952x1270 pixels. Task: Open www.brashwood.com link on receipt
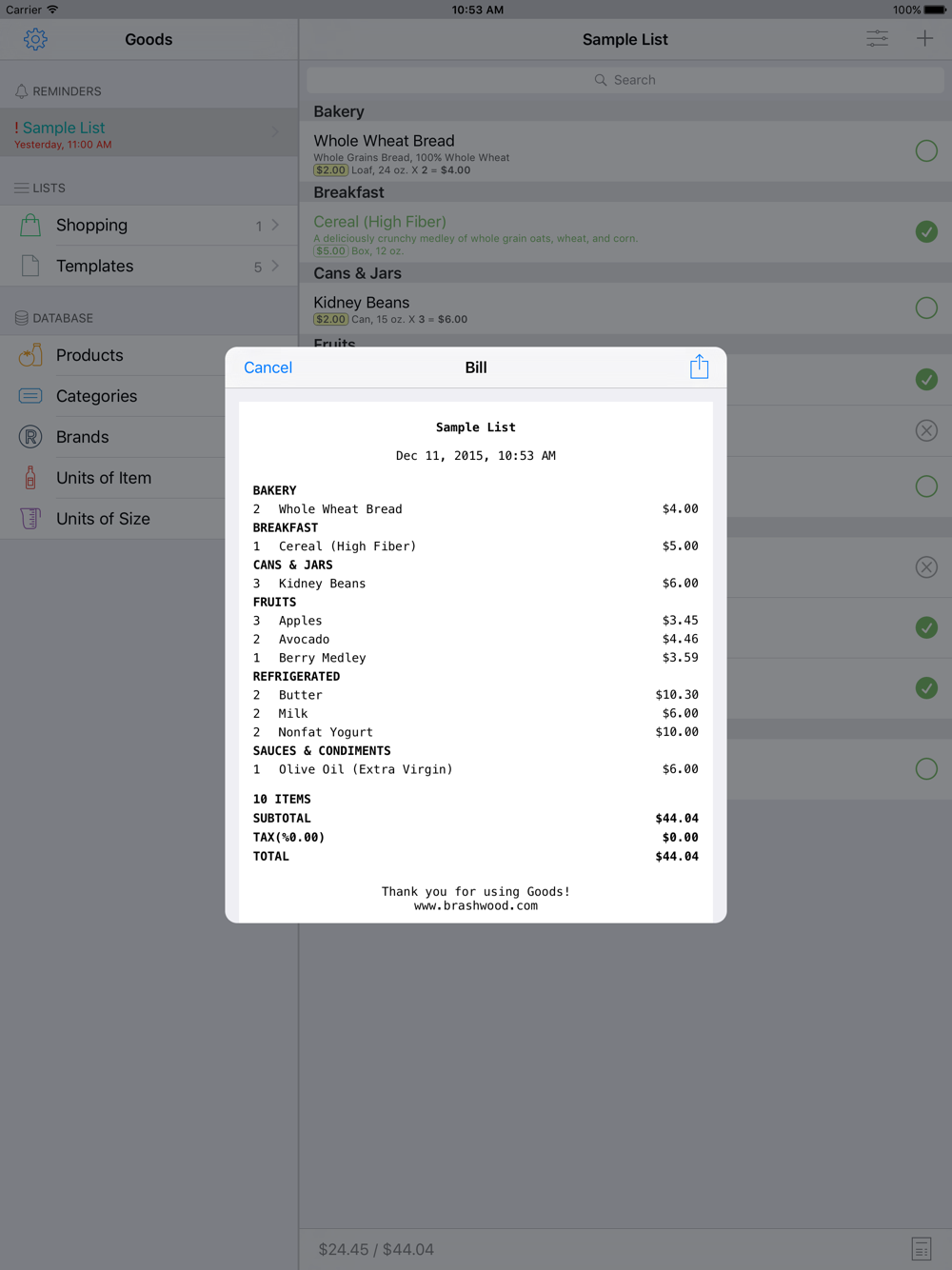pos(476,906)
